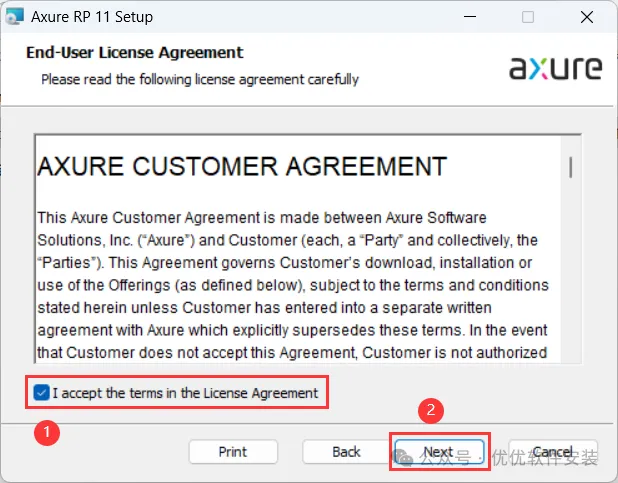Click the license line starting "This Axure Customer Agreement"
618x483 pixels.
click(262, 218)
